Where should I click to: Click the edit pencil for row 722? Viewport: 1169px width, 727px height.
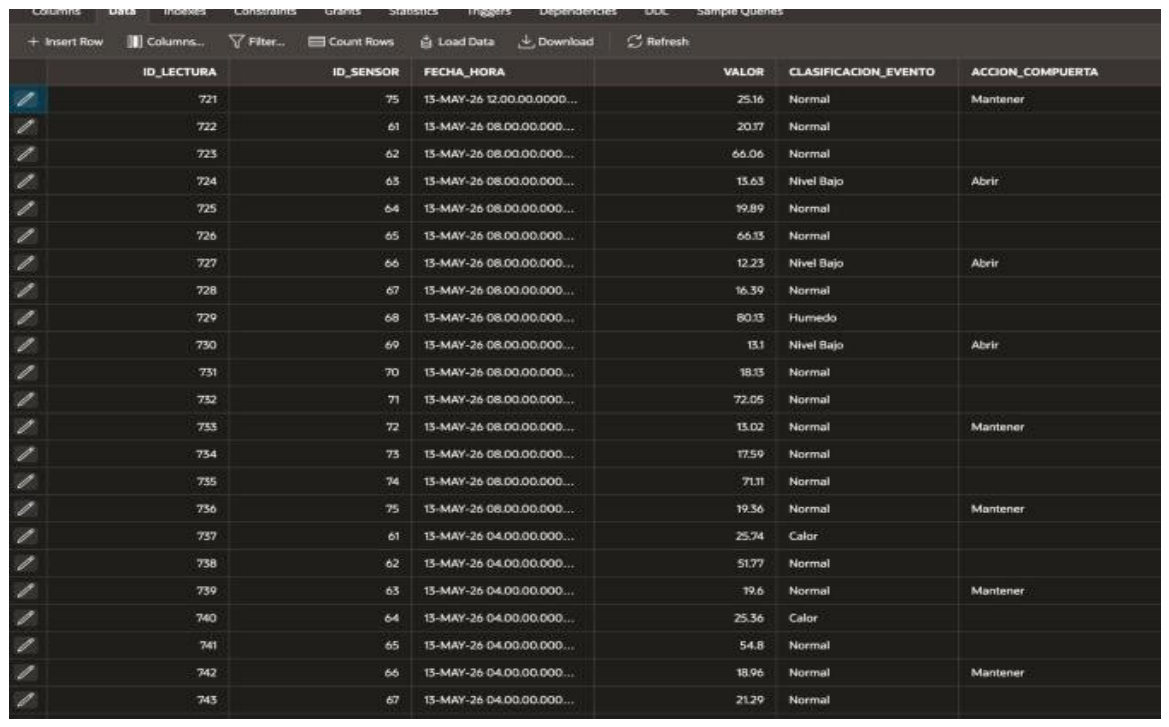(26, 127)
